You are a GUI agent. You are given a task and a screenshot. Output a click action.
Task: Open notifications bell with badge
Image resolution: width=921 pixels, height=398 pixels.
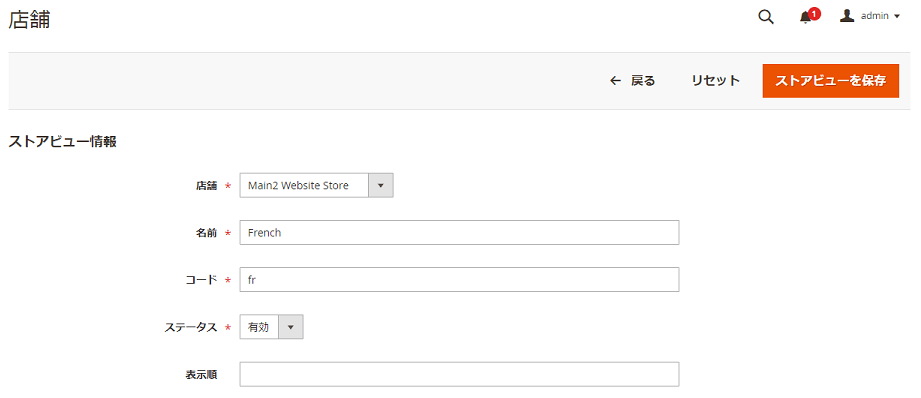click(x=809, y=16)
